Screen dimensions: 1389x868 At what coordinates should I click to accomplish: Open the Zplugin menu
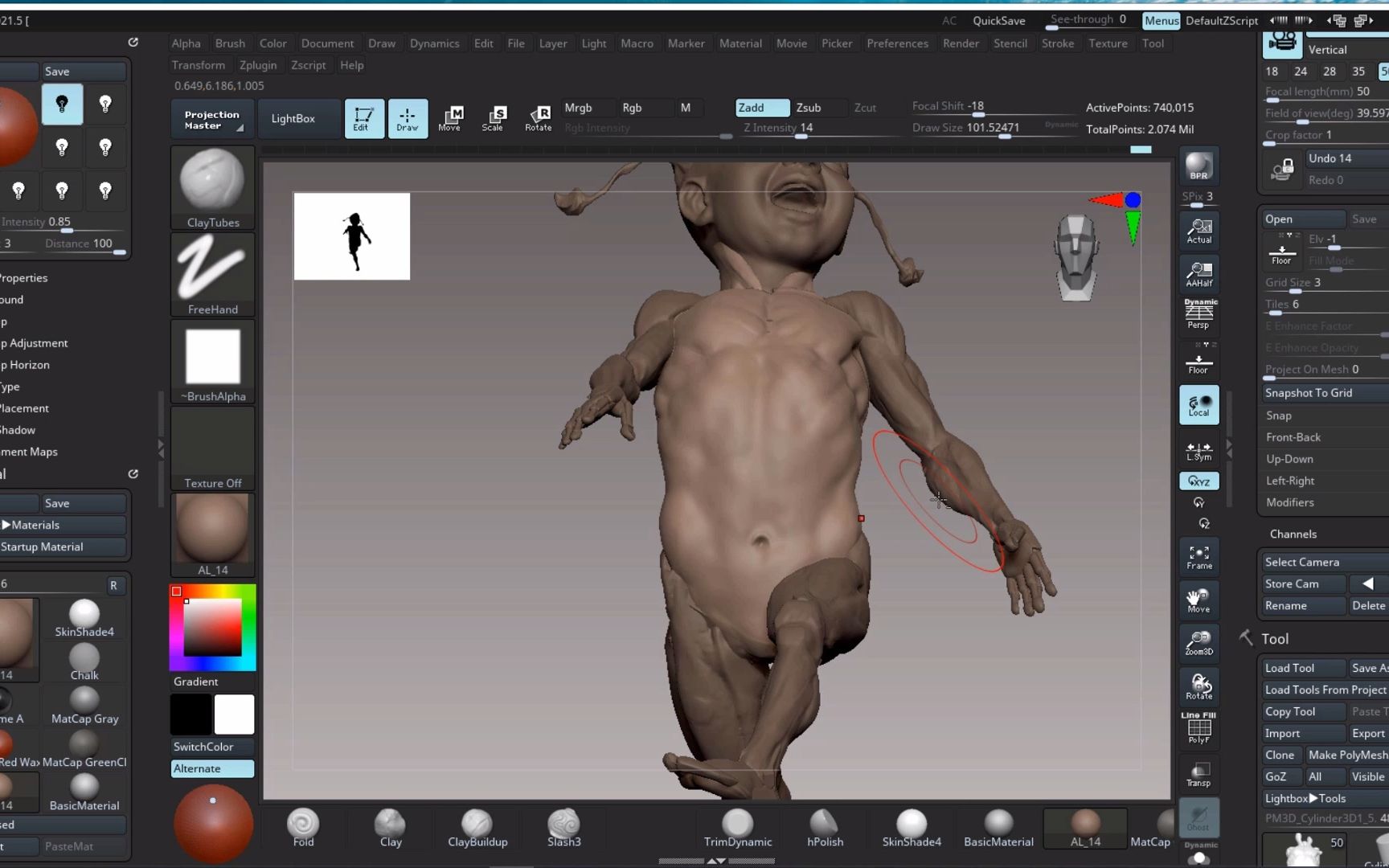click(258, 65)
